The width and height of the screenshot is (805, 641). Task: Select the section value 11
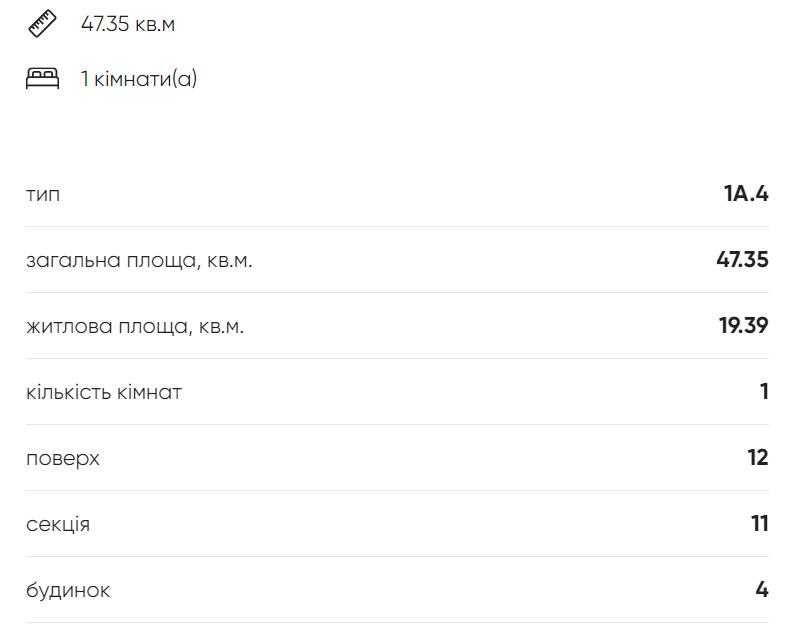(x=758, y=524)
